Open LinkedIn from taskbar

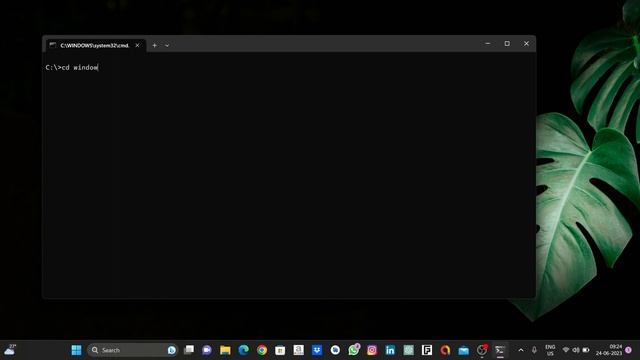point(390,350)
